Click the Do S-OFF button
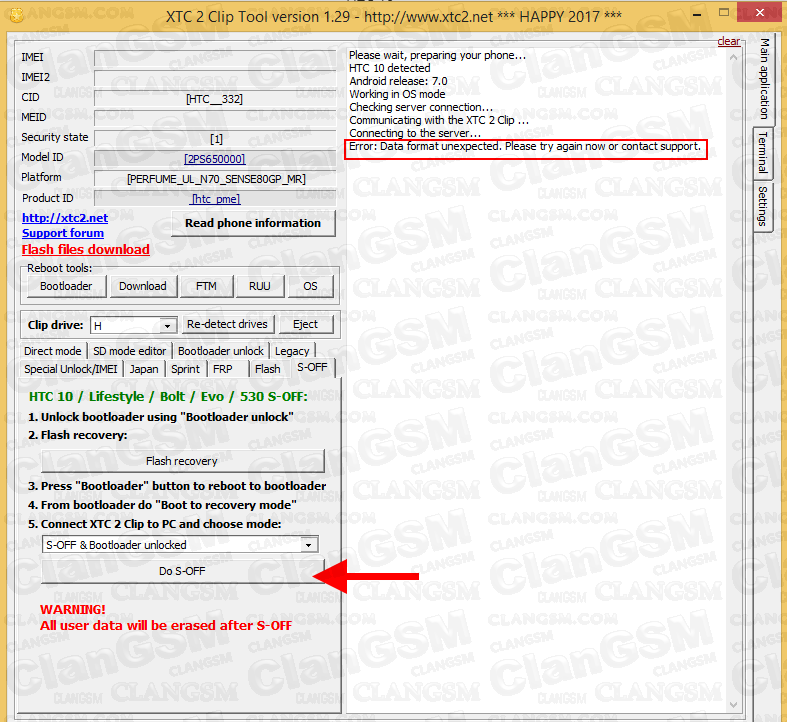 pos(182,571)
